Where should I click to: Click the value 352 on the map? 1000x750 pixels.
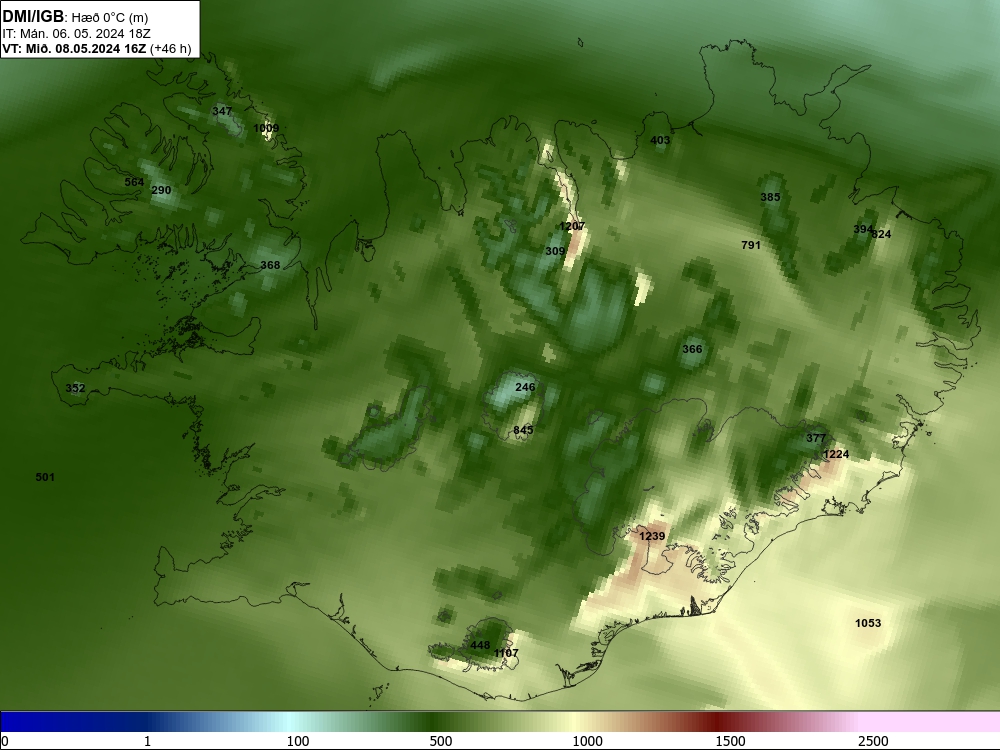75,388
